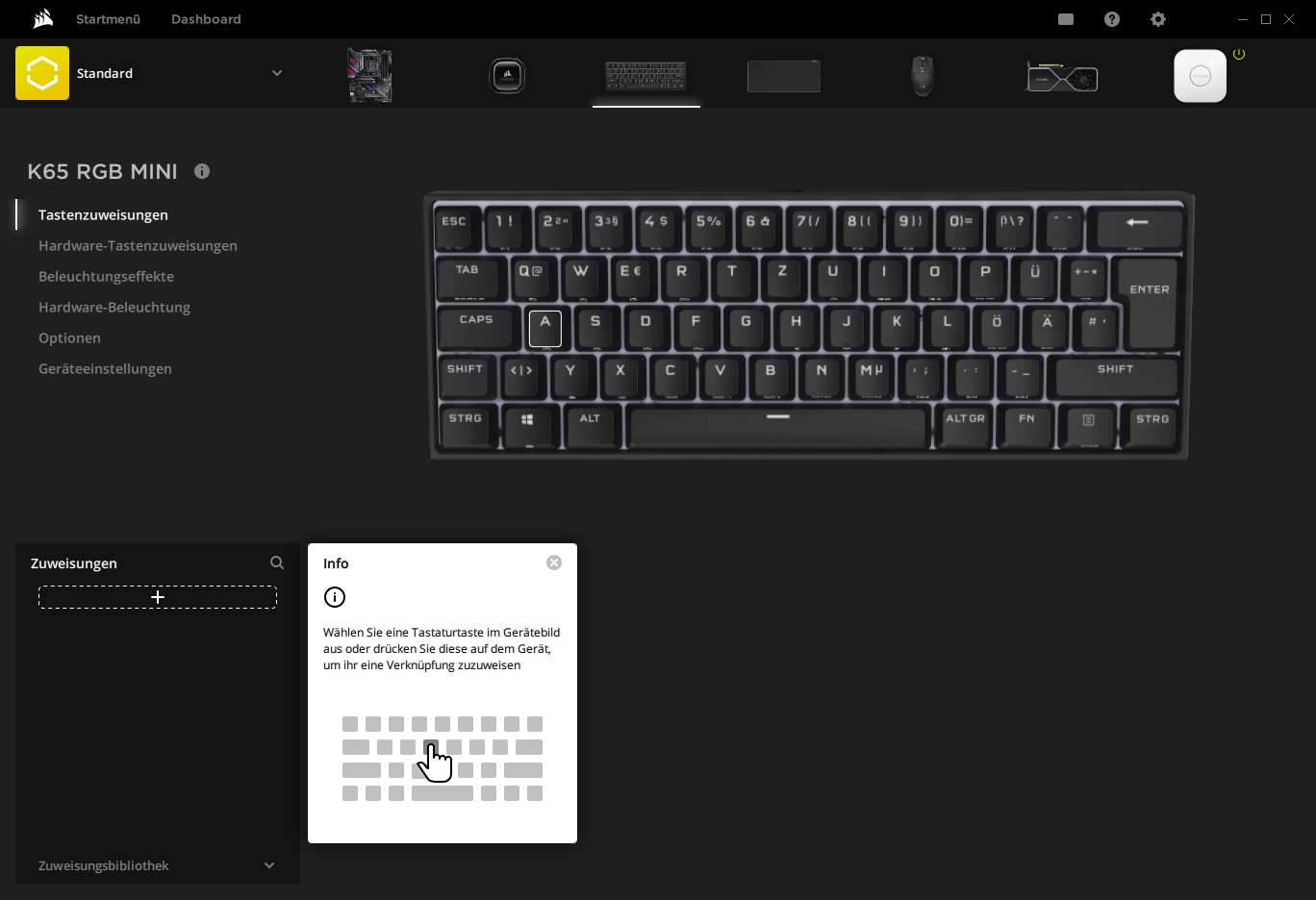1316x900 pixels.
Task: Close the Info panel
Action: (x=554, y=562)
